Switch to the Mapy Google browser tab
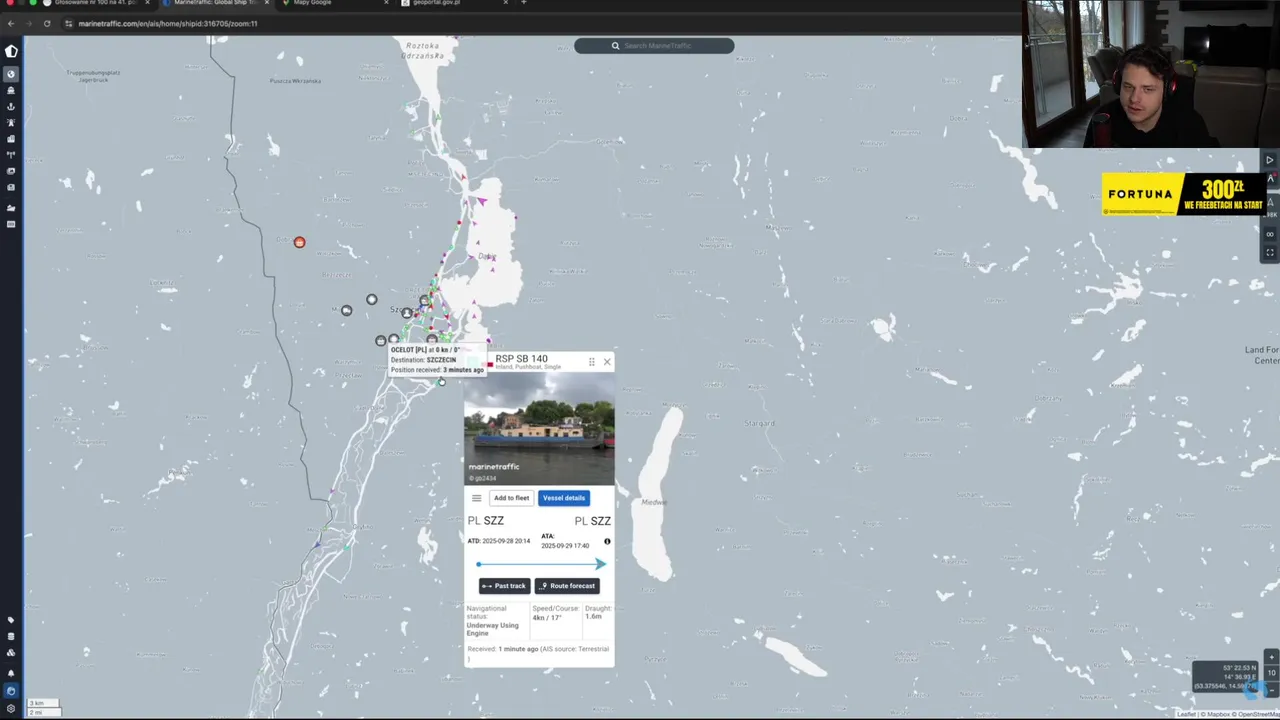The image size is (1280, 720). [335, 3]
